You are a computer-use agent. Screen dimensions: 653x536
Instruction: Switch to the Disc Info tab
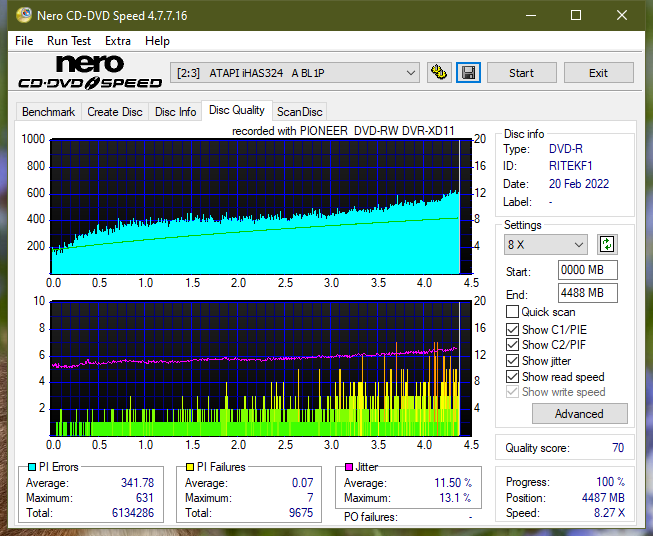(175, 112)
